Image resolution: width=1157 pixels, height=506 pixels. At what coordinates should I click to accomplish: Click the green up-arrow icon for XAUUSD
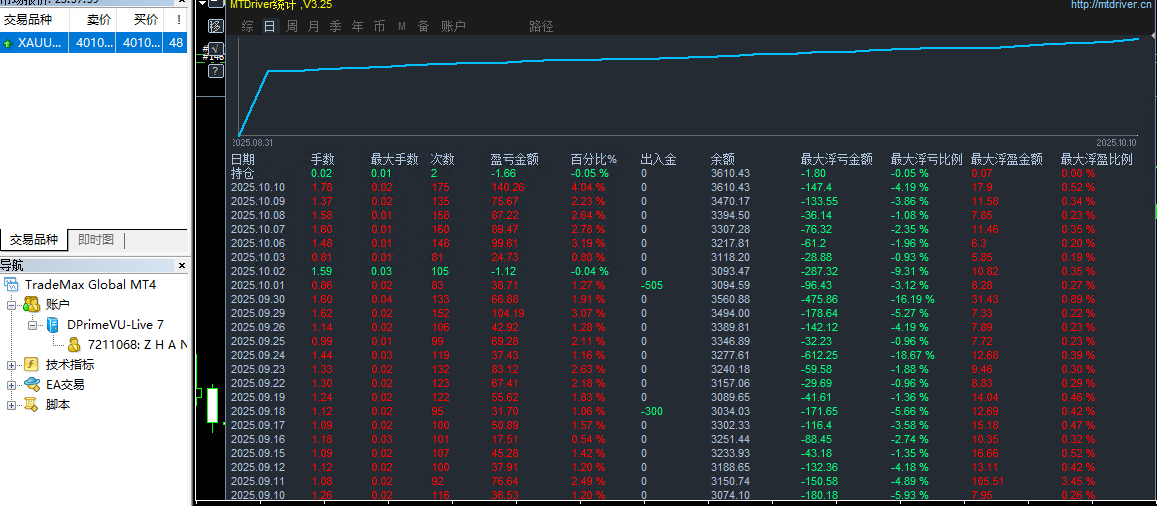[8, 44]
